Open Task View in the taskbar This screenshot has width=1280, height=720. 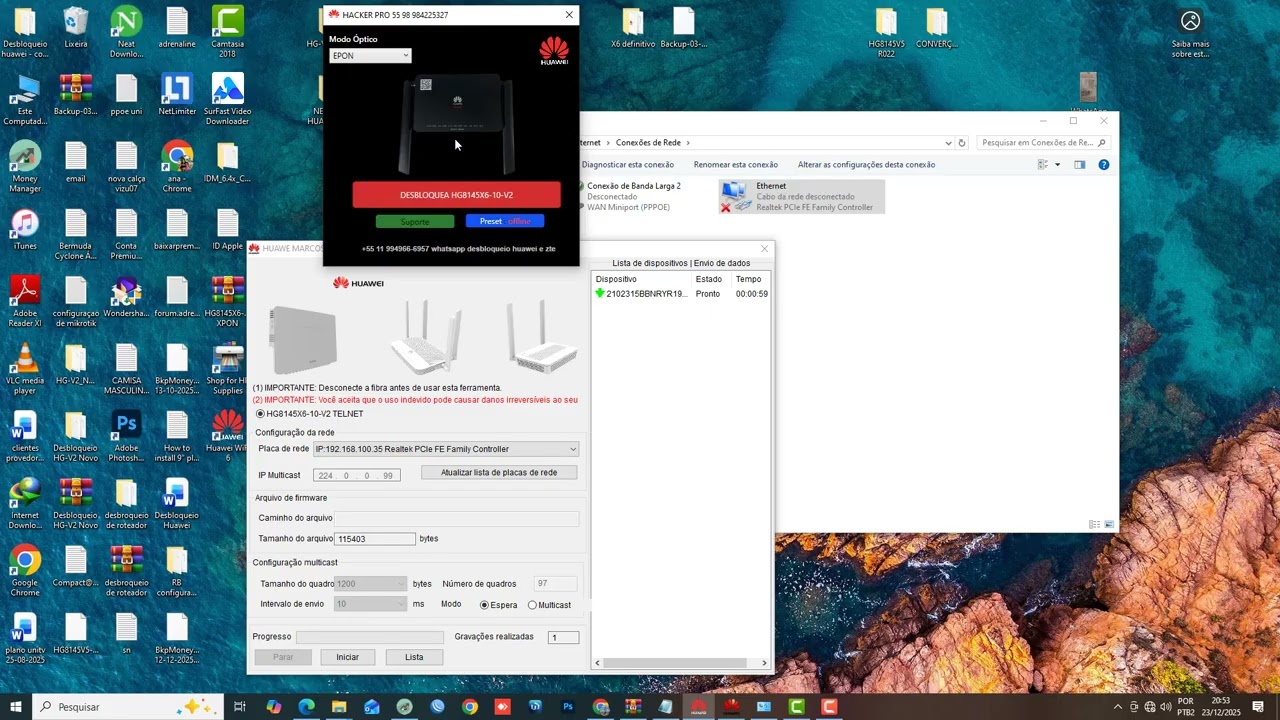pyautogui.click(x=240, y=706)
